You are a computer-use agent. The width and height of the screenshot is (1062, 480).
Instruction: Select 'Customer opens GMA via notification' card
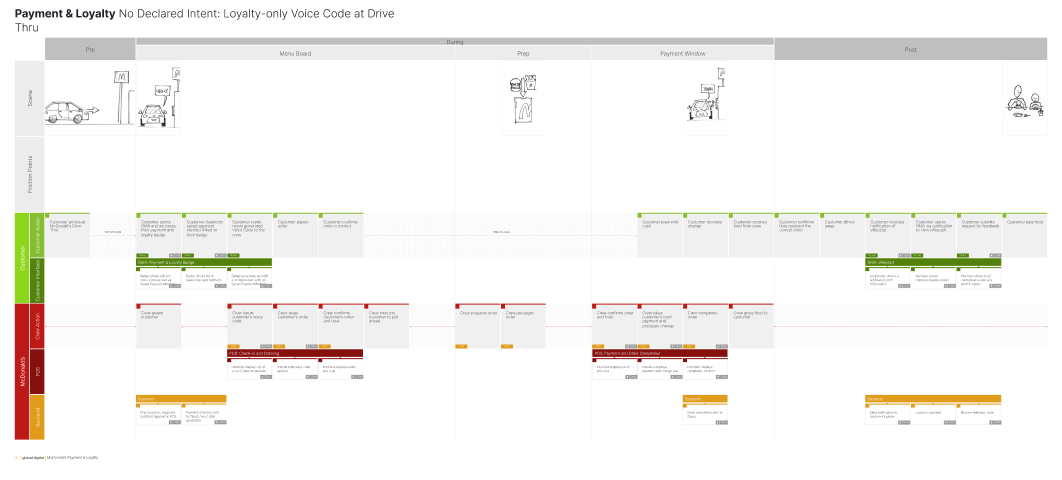[933, 235]
